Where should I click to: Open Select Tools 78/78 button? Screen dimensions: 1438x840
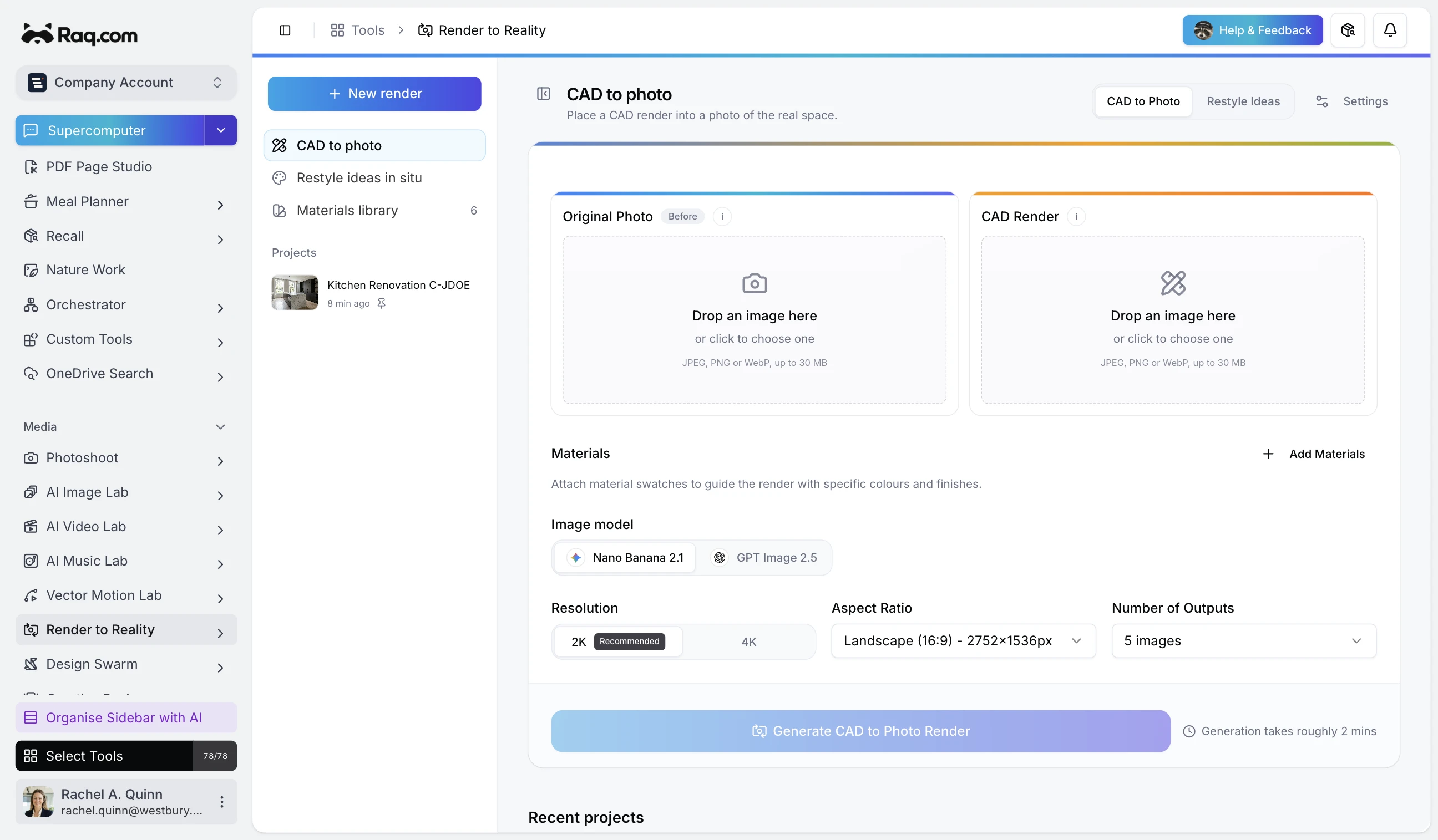125,756
